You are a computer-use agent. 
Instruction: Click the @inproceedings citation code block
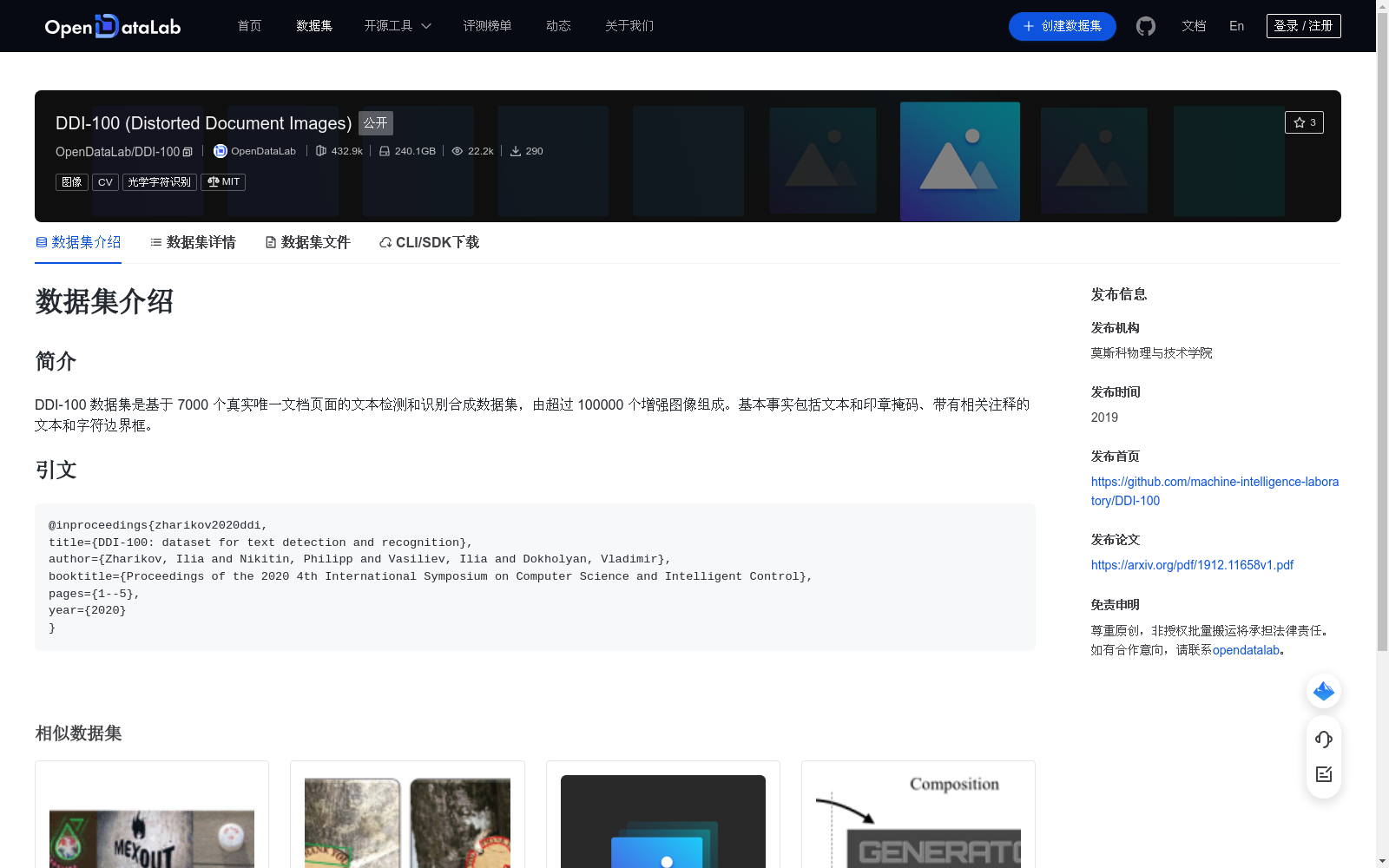point(535,577)
